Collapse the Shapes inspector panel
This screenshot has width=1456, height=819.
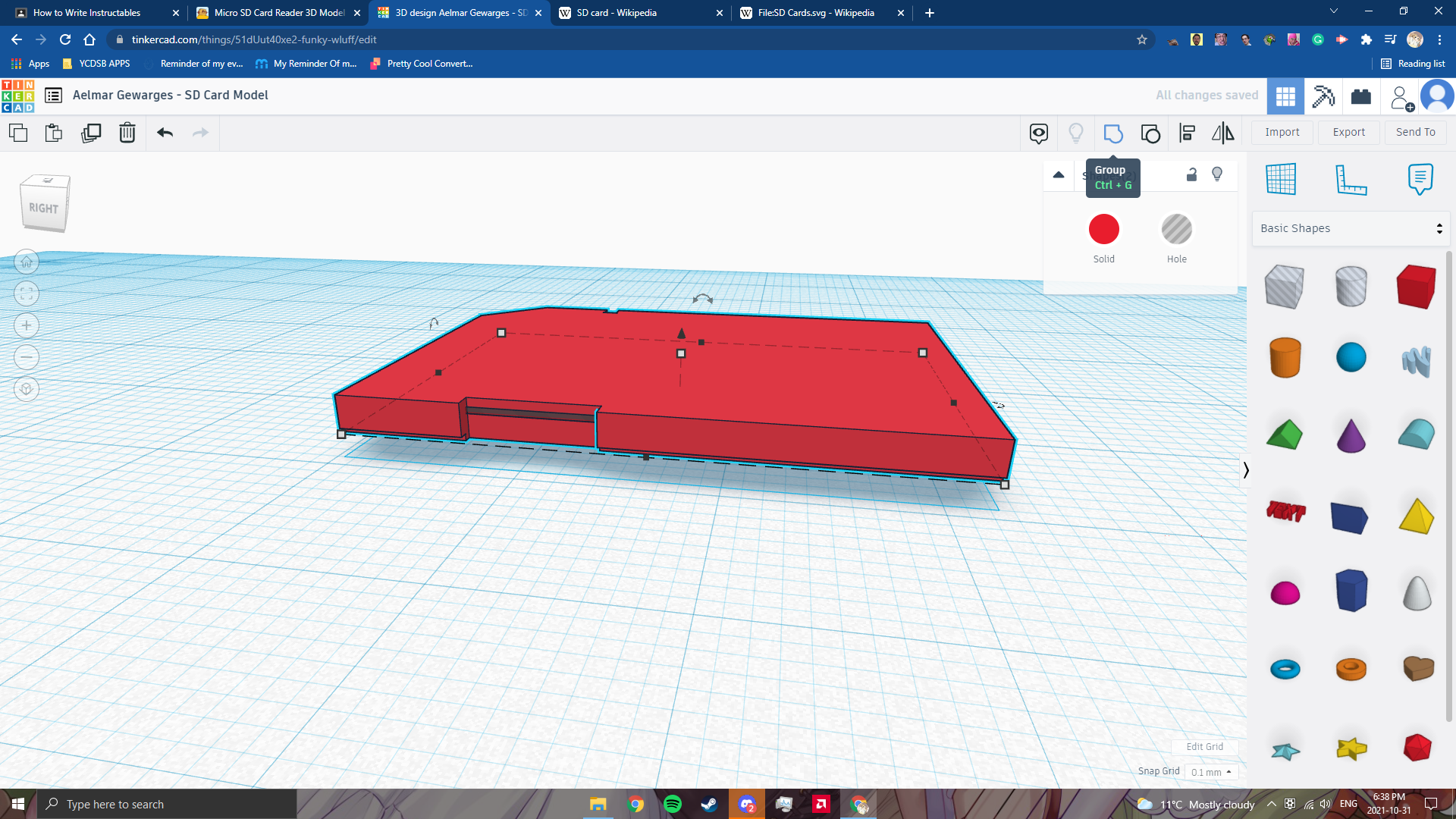(1059, 174)
